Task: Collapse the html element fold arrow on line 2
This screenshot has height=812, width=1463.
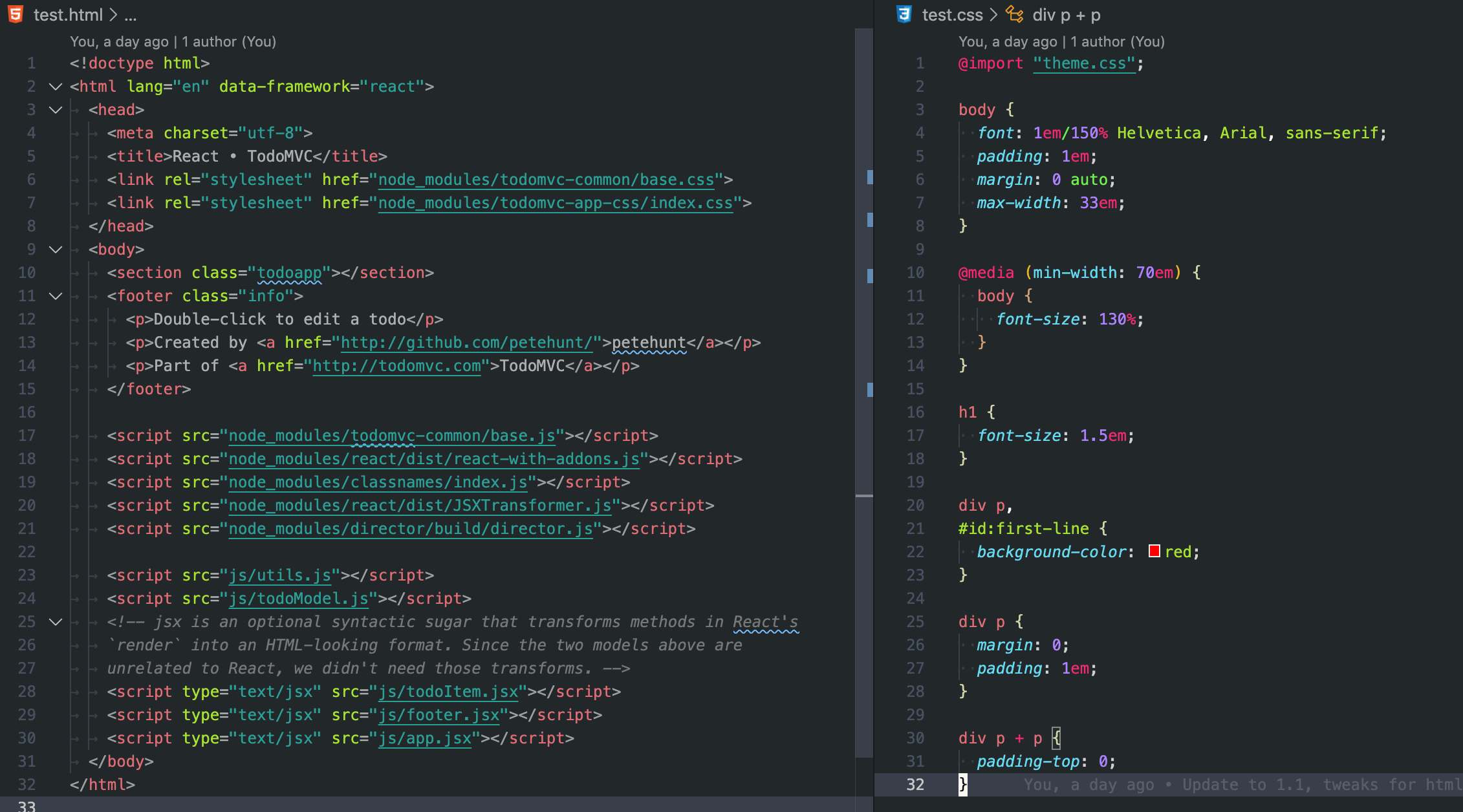Action: click(x=54, y=86)
